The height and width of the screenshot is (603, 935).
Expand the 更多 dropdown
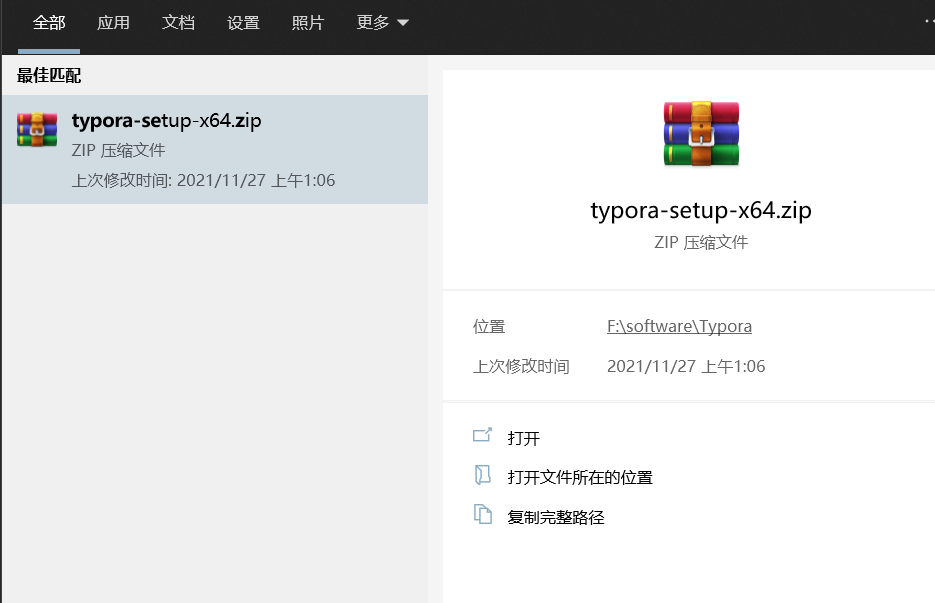pyautogui.click(x=382, y=23)
